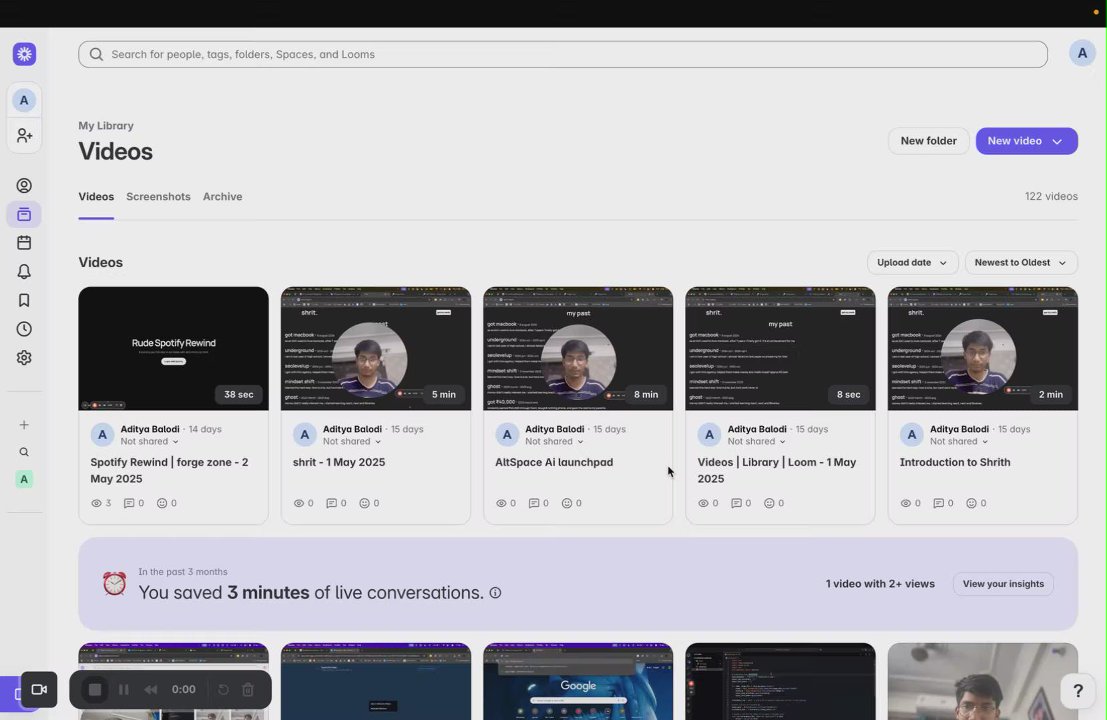Open the Meetings calendar icon in sidebar
The image size is (1107, 720).
click(24, 243)
